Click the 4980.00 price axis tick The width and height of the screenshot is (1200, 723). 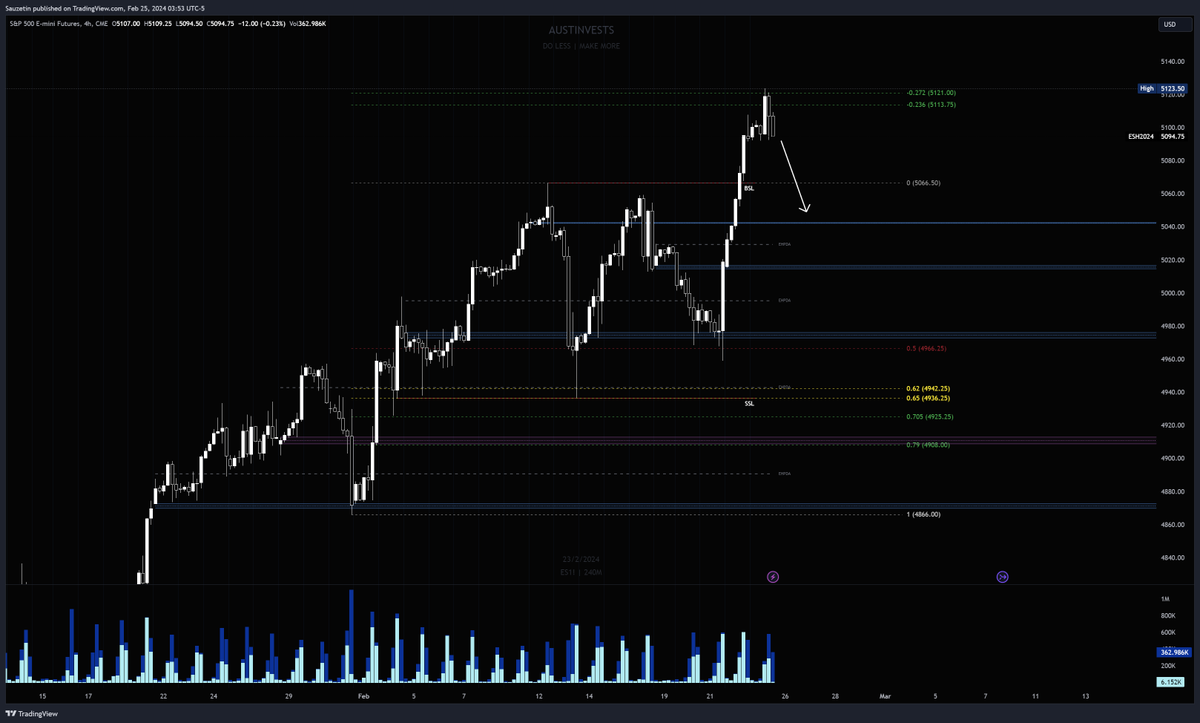pos(1172,327)
